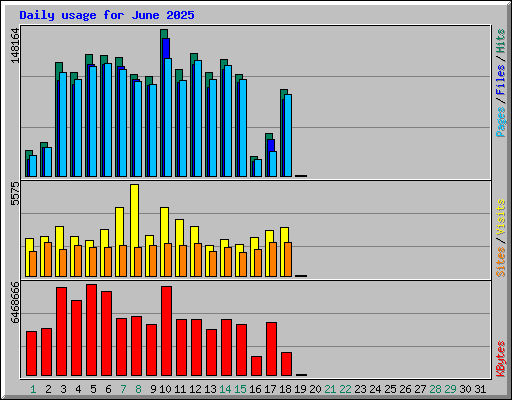This screenshot has height=400, width=512.
Task: Click day 2 label on the x-axis
Action: (x=48, y=389)
